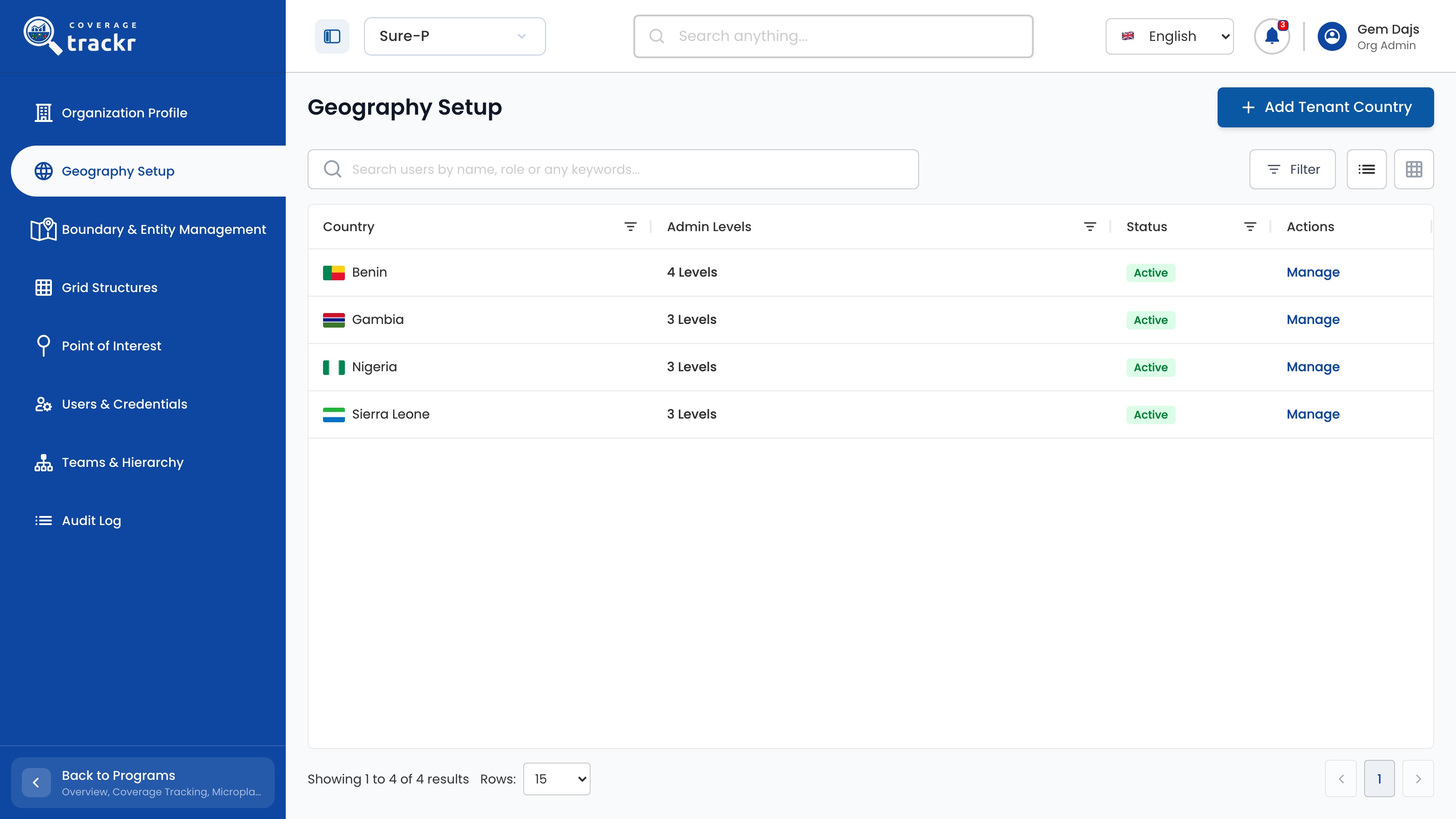
Task: Click the Sierra Leone flag icon
Action: pyautogui.click(x=334, y=415)
